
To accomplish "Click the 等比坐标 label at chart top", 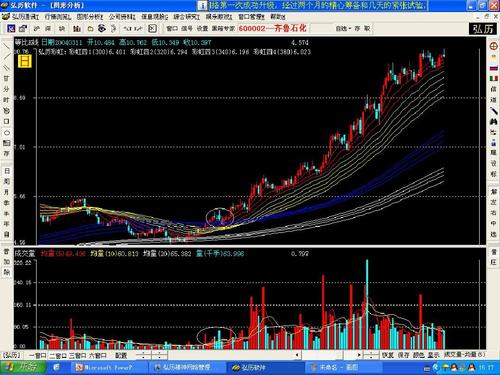I will (x=27, y=42).
